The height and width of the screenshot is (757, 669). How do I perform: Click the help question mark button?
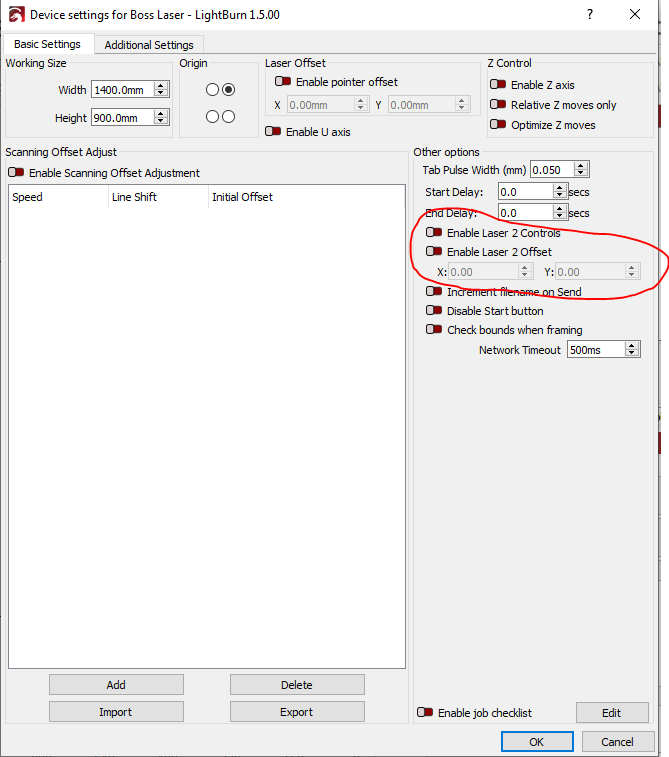tap(590, 15)
